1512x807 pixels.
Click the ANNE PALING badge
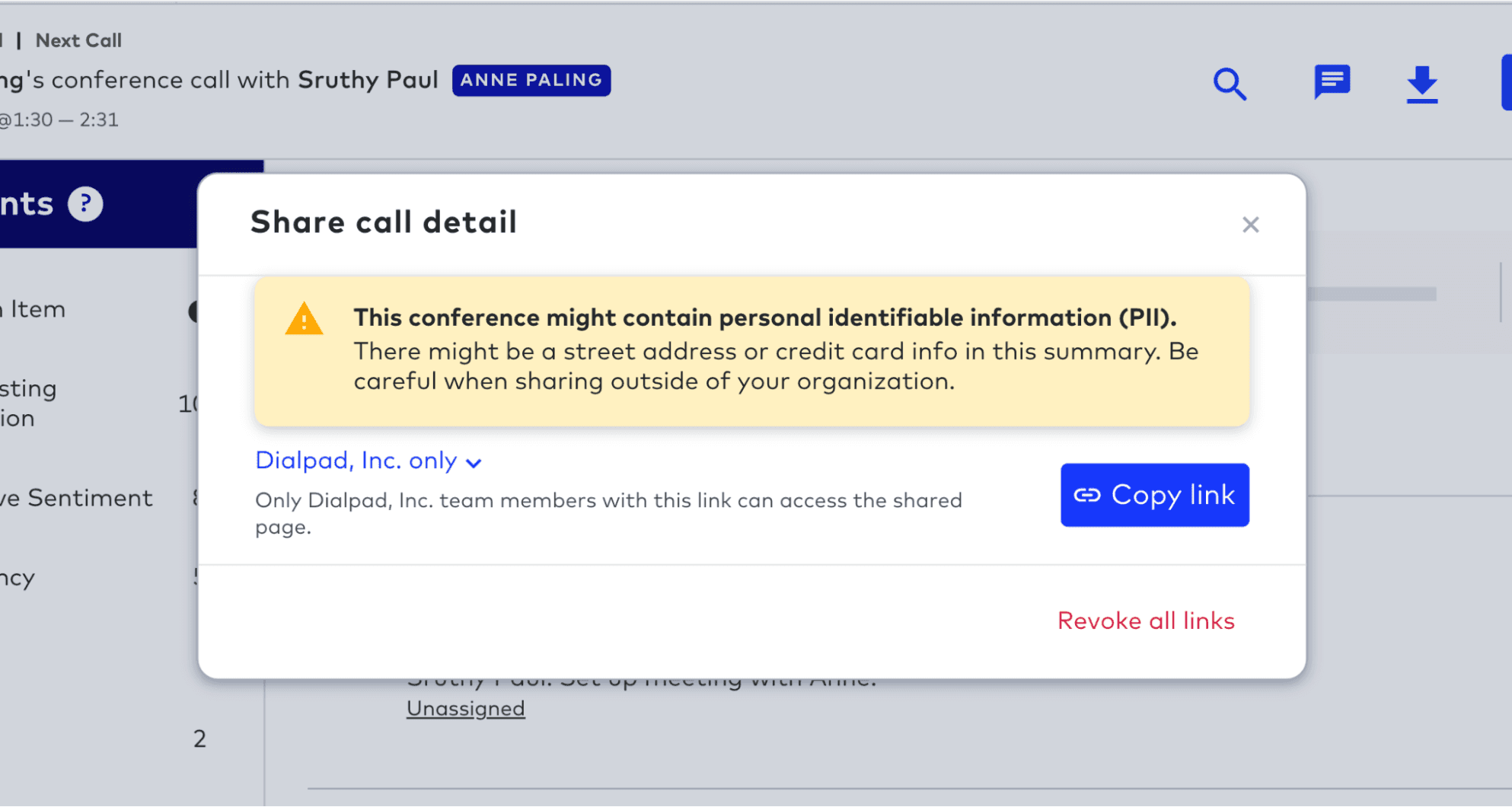(531, 81)
